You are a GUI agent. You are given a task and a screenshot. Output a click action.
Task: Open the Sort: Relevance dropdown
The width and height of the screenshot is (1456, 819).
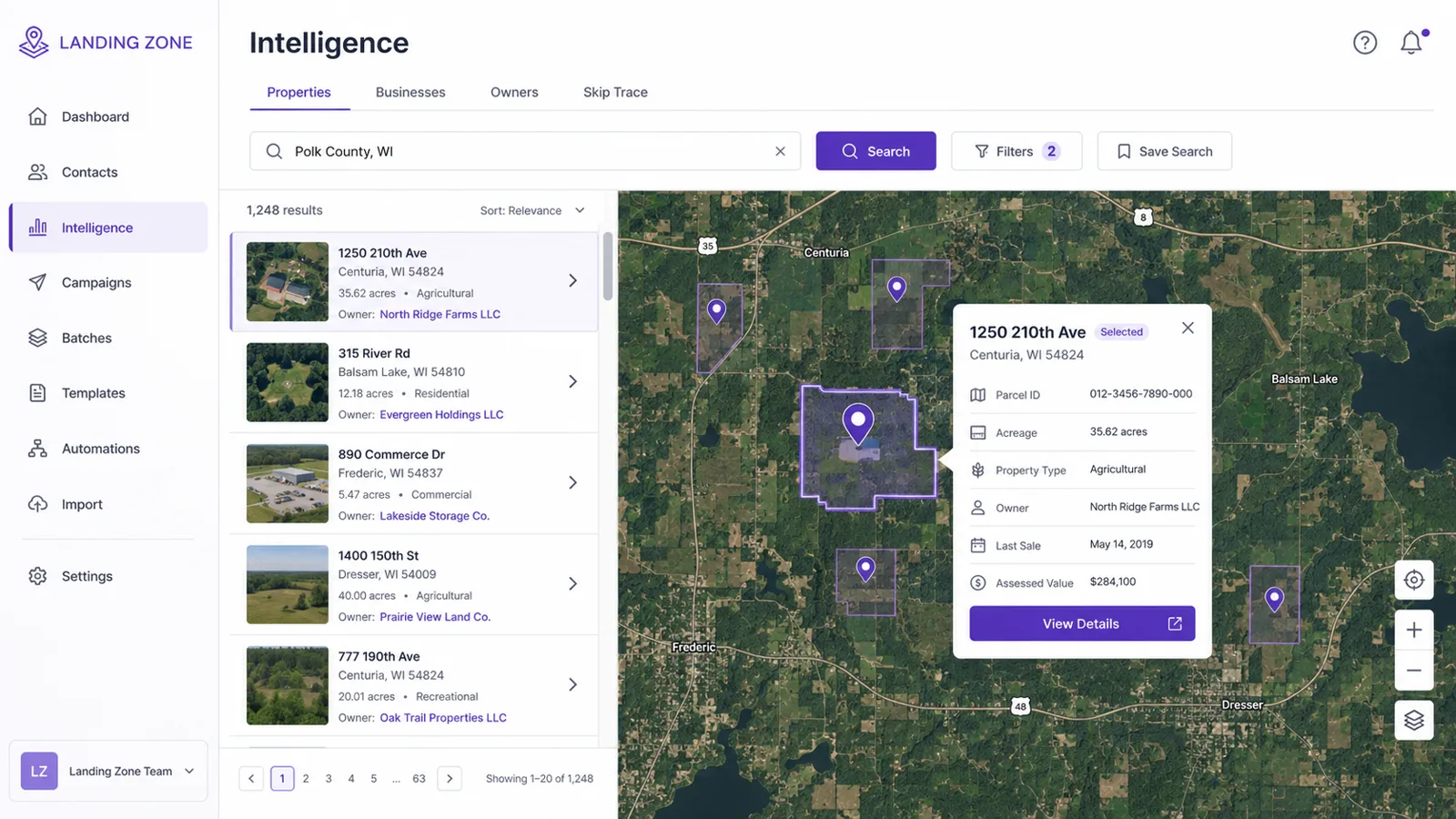coord(532,210)
